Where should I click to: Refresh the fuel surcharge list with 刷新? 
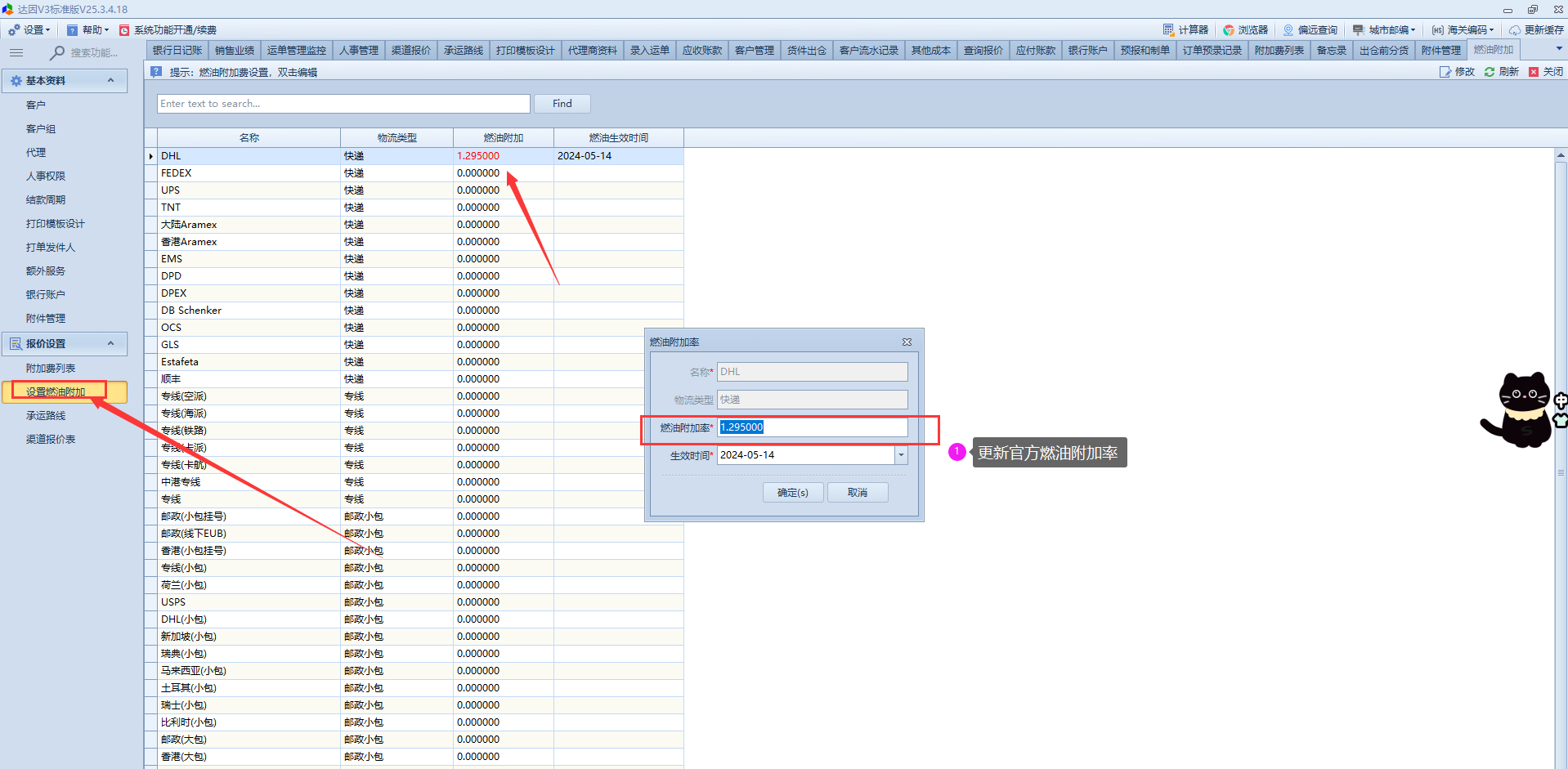[x=1490, y=72]
